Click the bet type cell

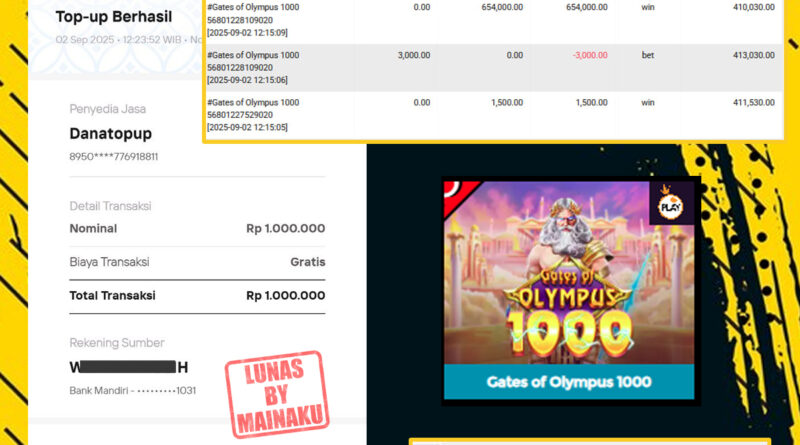tap(648, 55)
